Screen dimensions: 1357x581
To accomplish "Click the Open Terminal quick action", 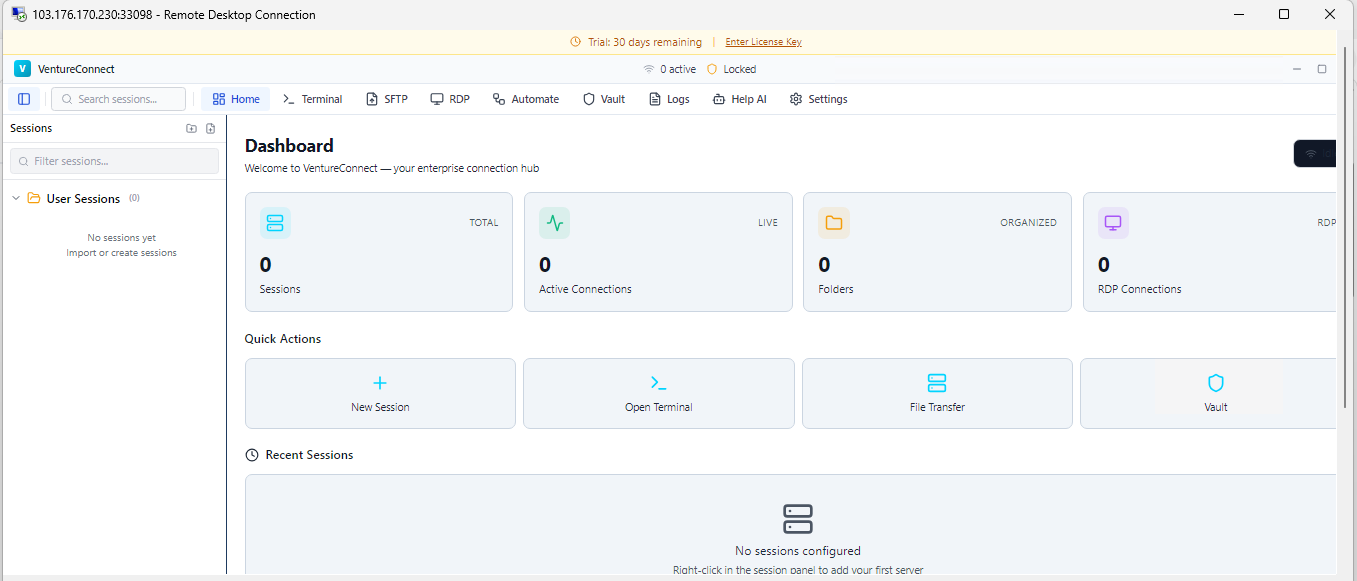I will pyautogui.click(x=659, y=393).
